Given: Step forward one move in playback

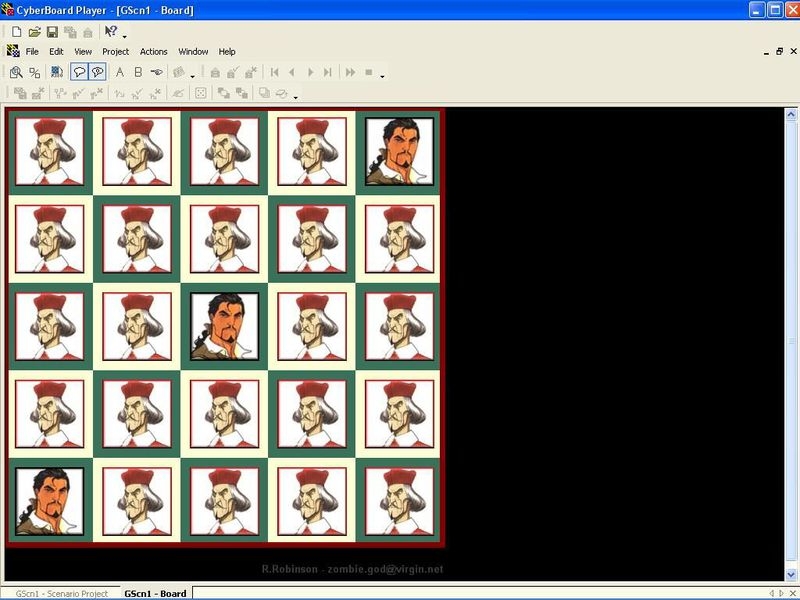Looking at the screenshot, I should tap(310, 72).
